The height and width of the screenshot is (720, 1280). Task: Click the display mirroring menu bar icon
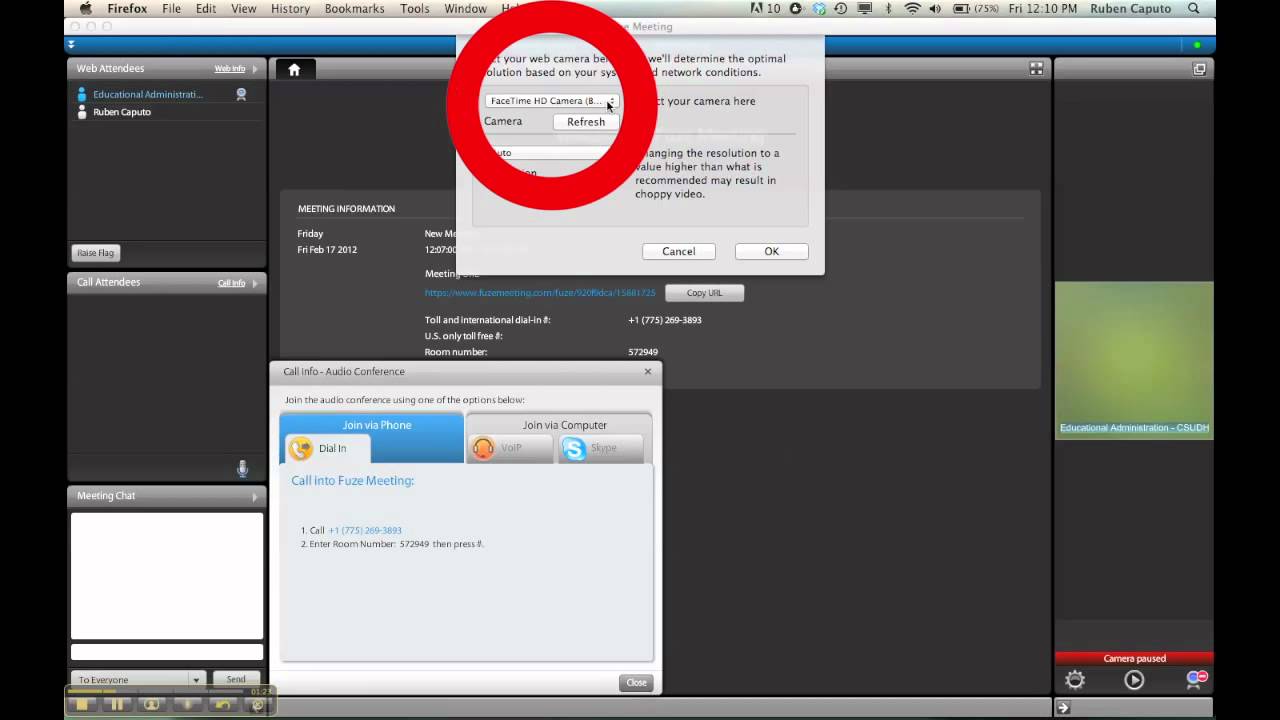[865, 9]
